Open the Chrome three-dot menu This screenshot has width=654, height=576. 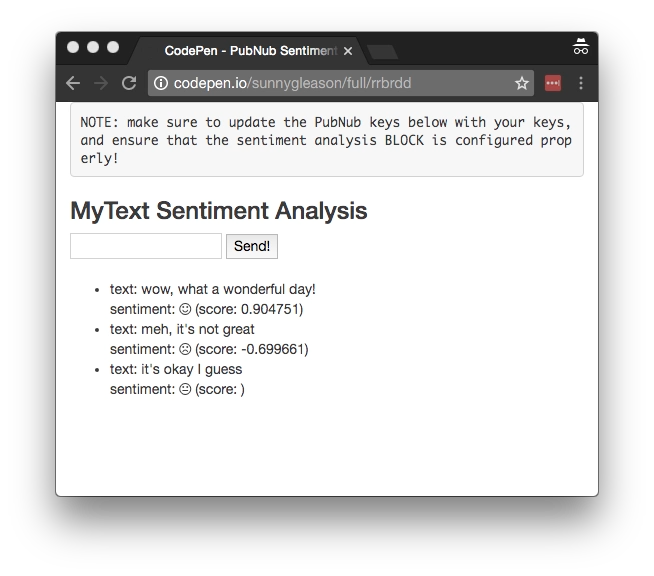(581, 83)
